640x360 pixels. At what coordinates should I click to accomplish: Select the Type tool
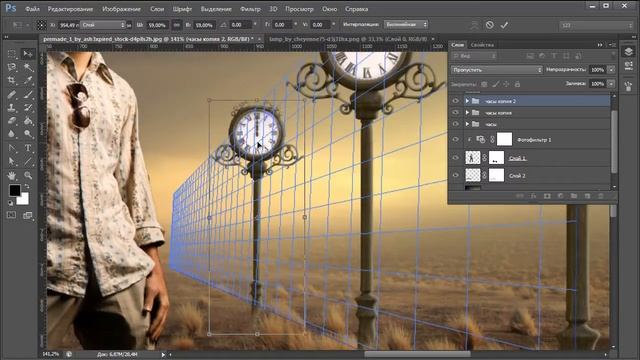28,148
